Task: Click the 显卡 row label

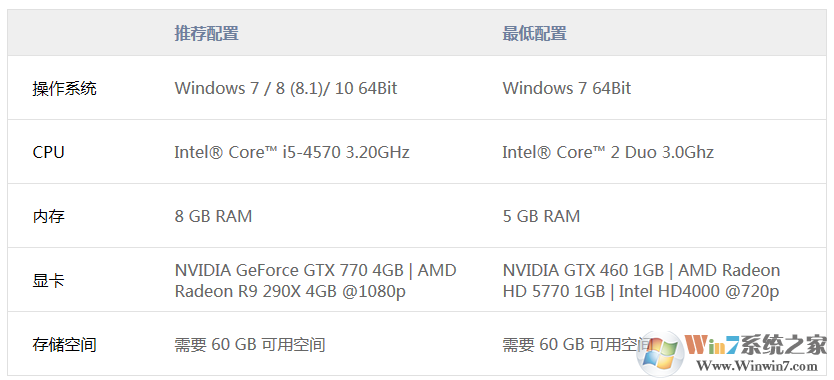Action: 48,280
